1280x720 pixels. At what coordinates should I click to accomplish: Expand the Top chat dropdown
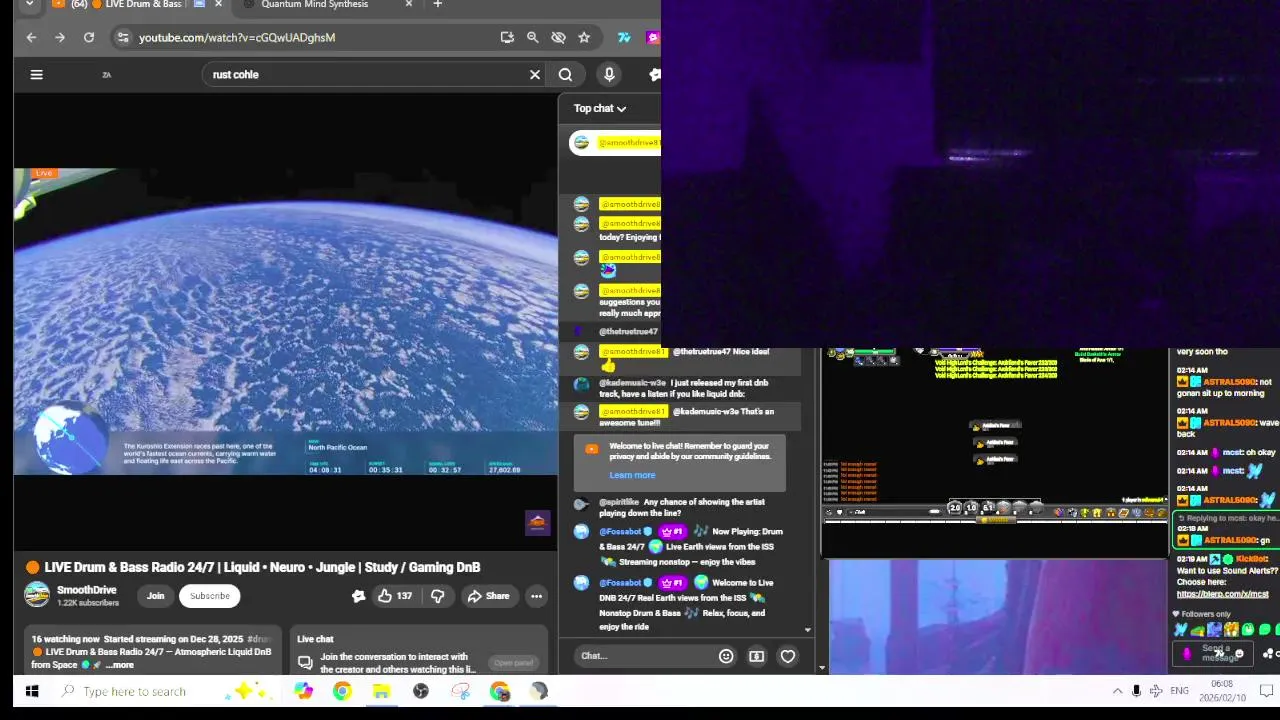pos(600,108)
